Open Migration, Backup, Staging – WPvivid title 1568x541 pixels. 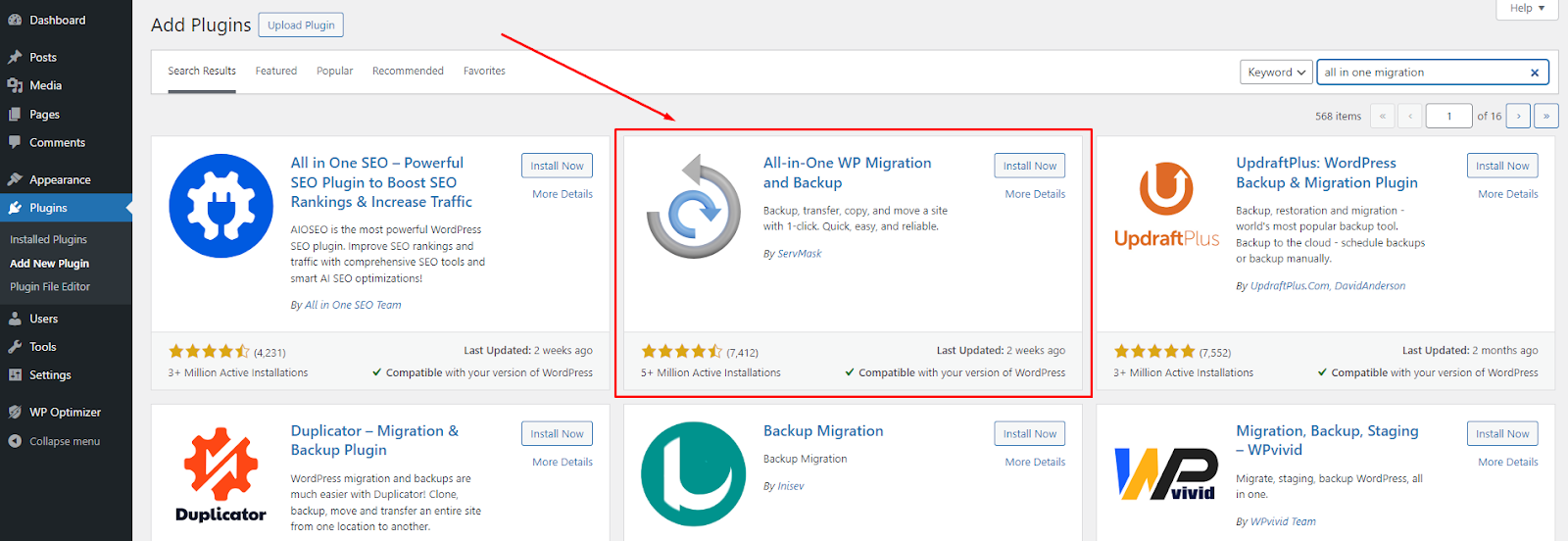1327,440
